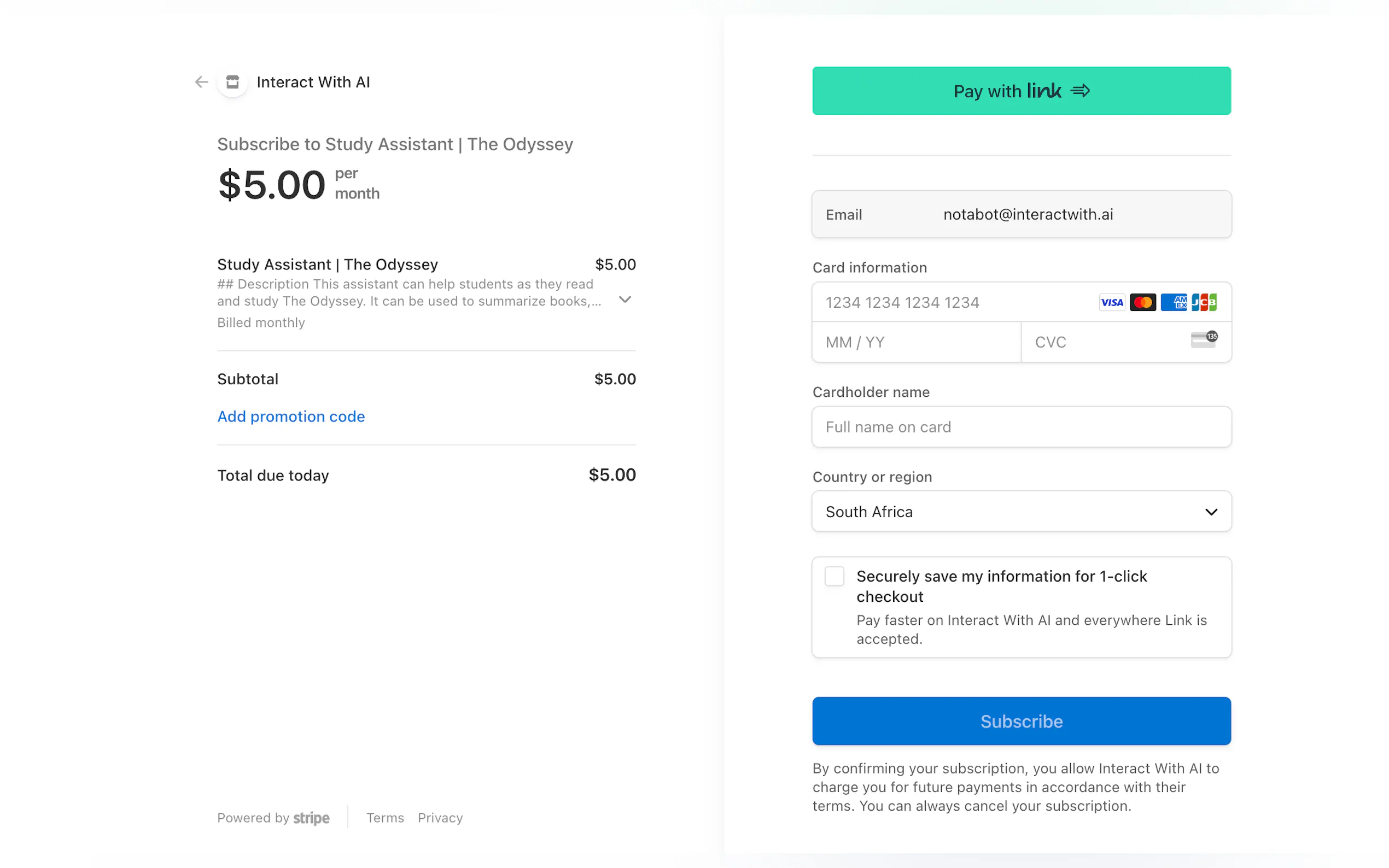
Task: Expand the product description chevron
Action: (x=625, y=300)
